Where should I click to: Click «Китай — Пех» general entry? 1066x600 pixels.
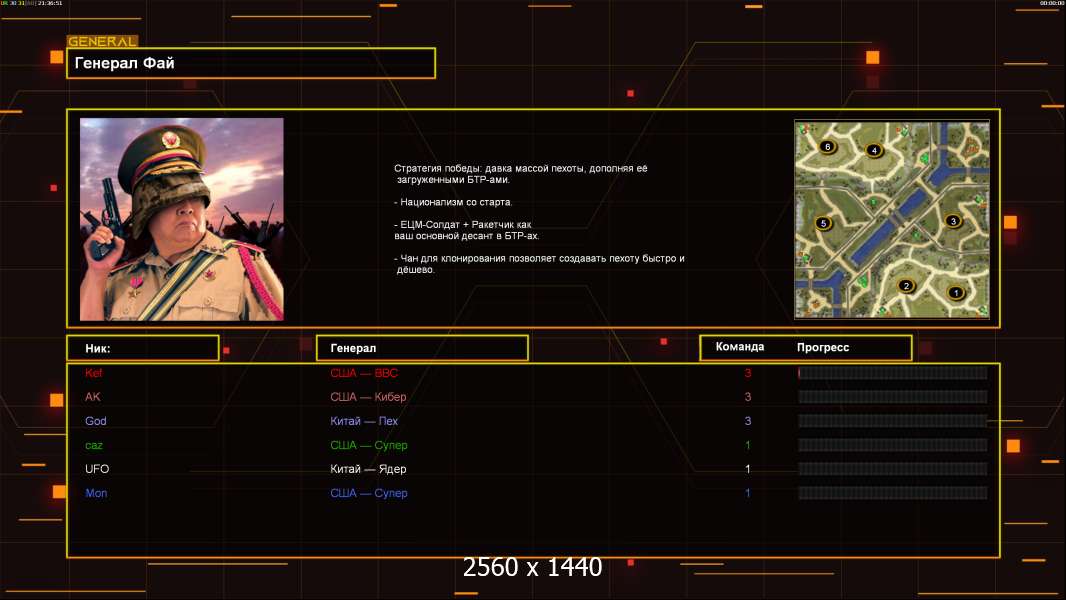point(364,421)
